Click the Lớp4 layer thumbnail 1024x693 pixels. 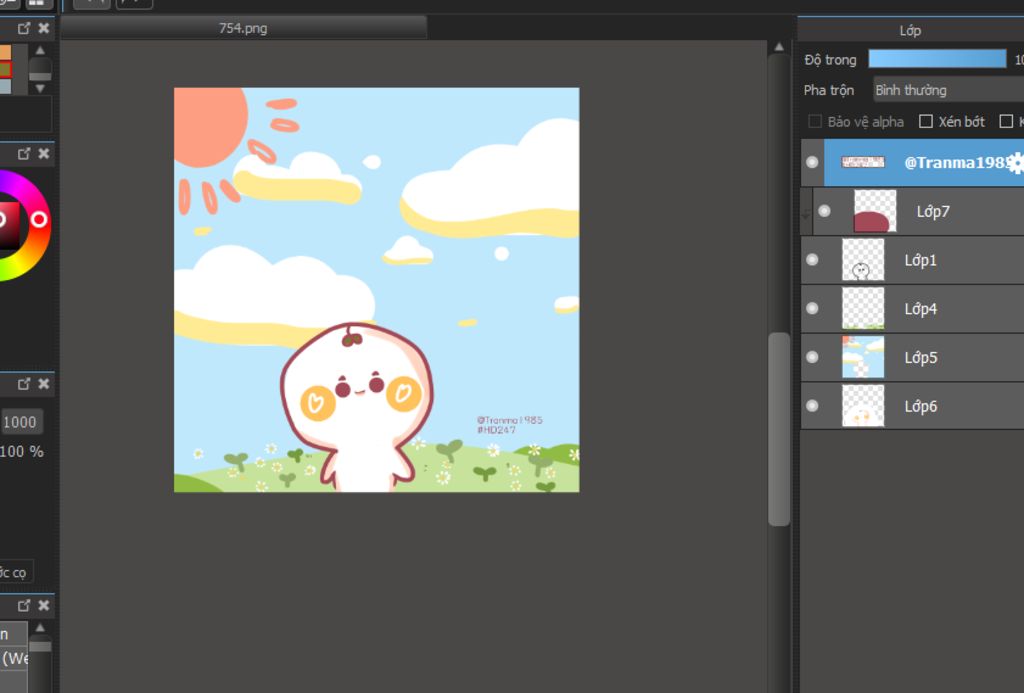(863, 308)
